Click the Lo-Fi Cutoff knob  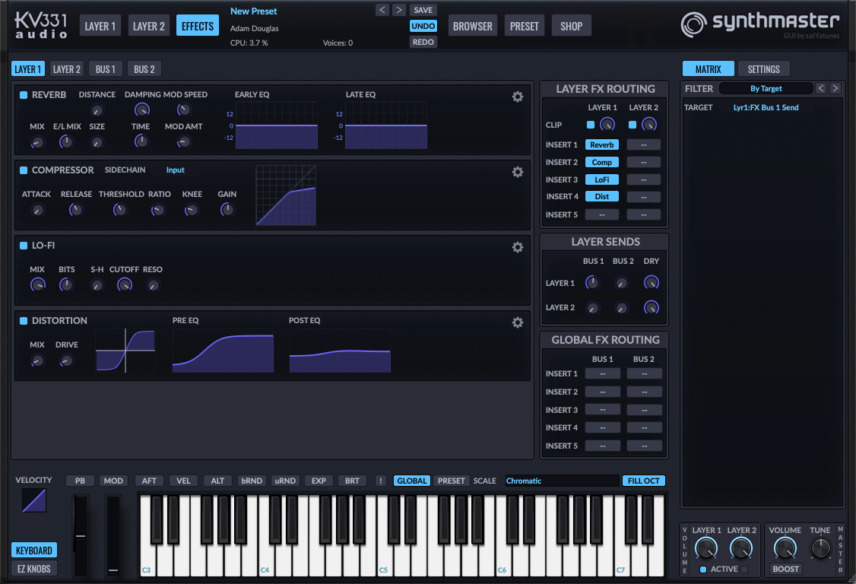click(x=124, y=284)
